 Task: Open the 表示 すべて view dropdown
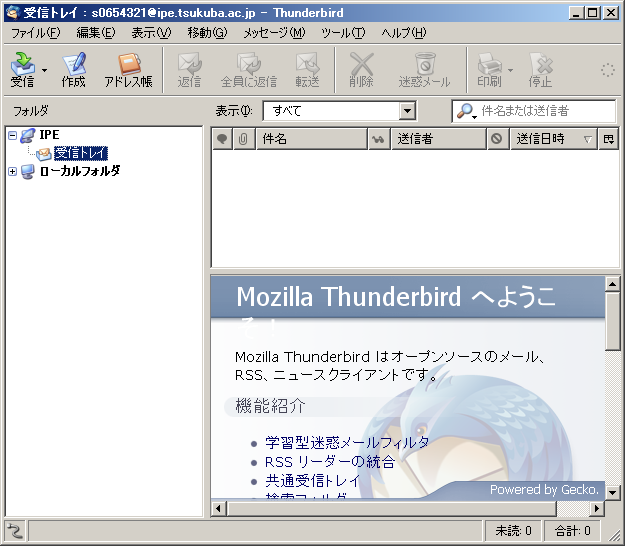340,111
